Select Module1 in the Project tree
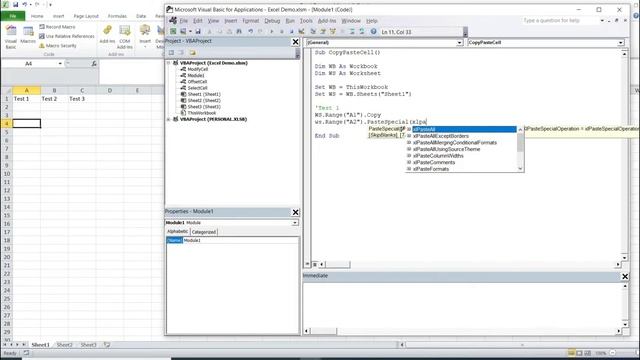 (196, 76)
